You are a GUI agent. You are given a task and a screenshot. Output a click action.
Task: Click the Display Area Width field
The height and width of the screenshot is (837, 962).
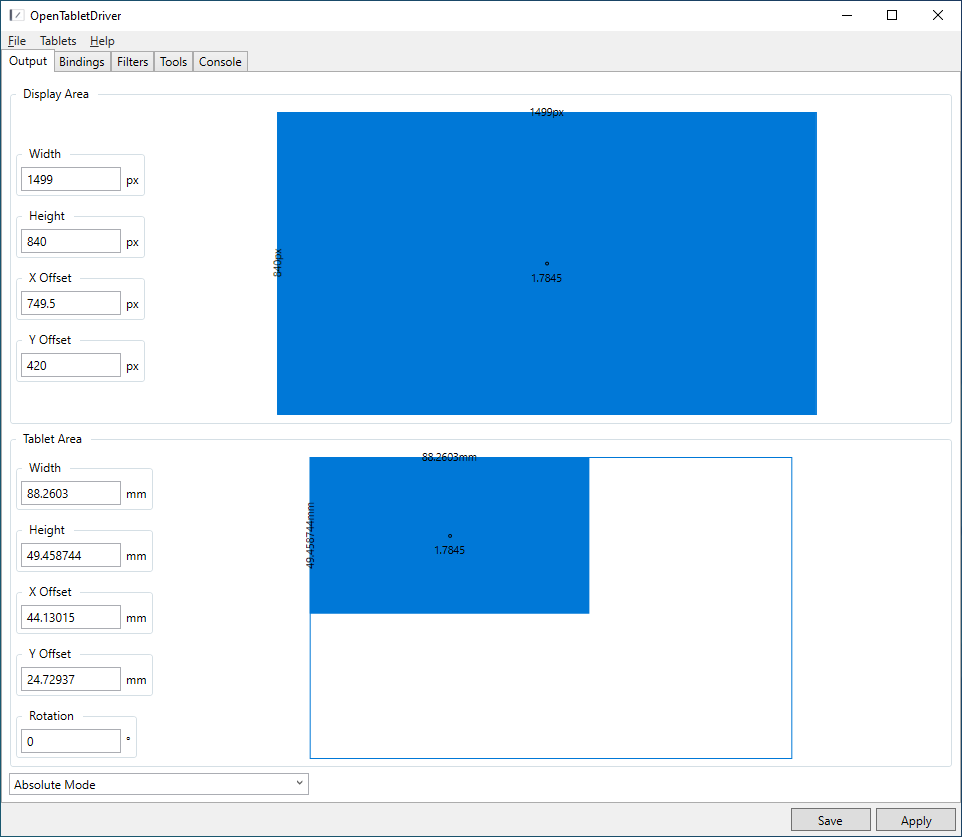(71, 179)
